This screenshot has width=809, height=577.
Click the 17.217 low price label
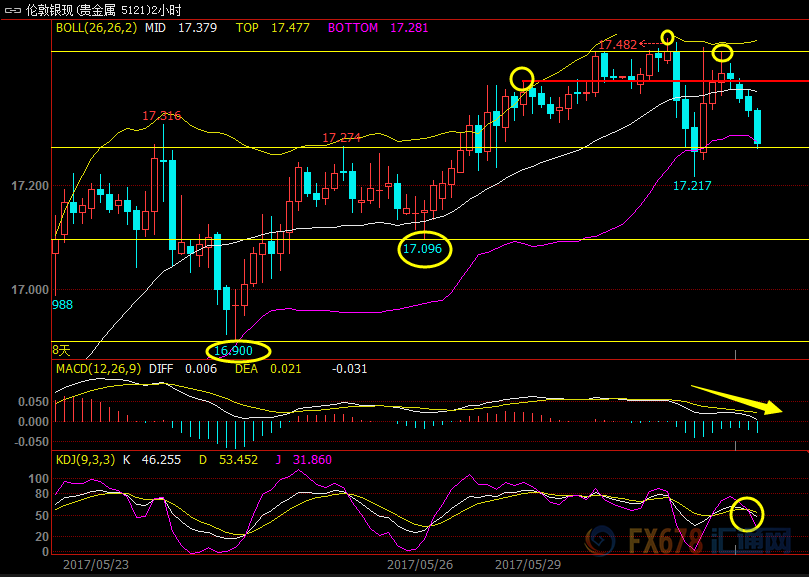coord(692,186)
